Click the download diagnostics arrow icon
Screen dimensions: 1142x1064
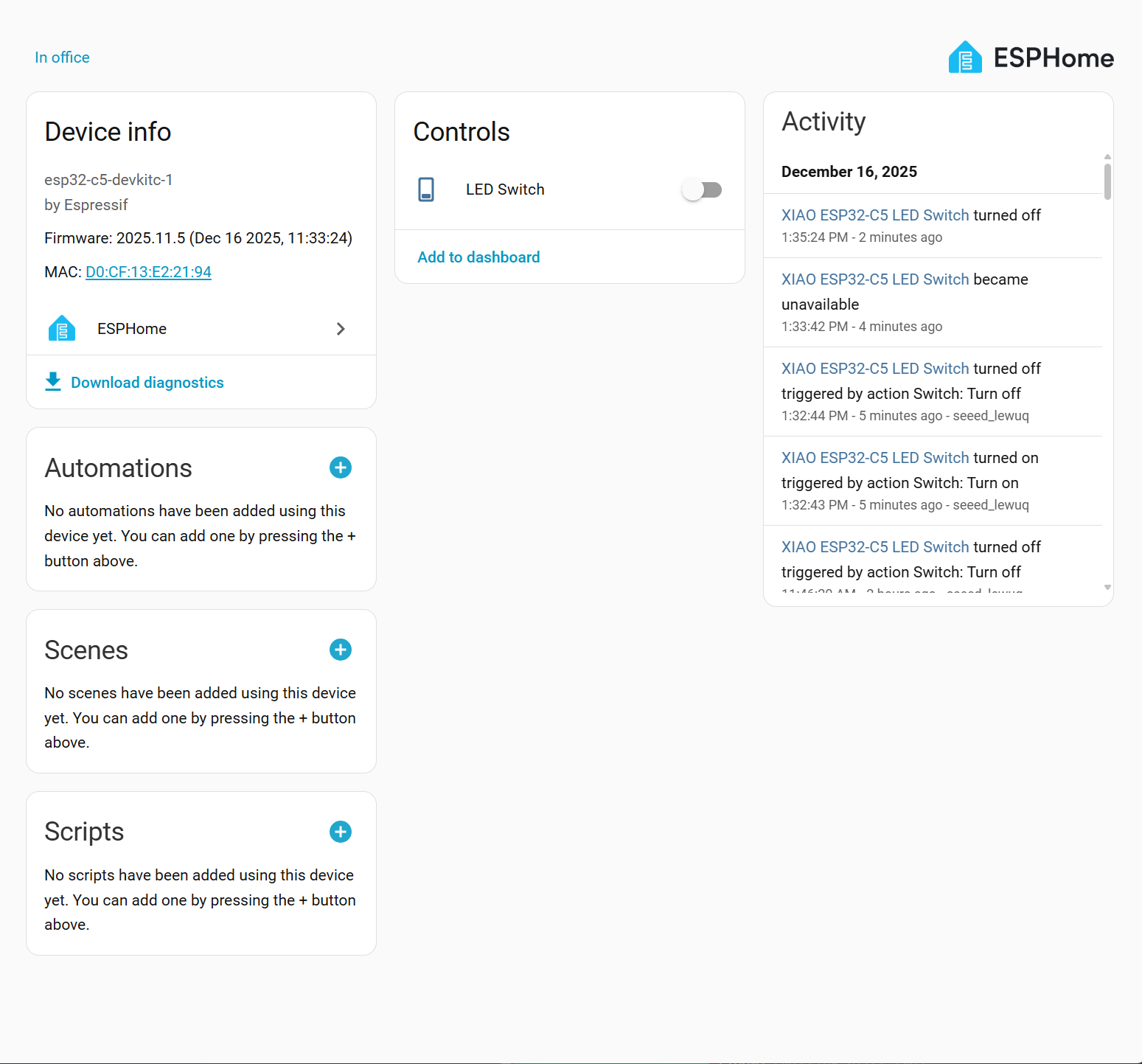click(x=53, y=382)
